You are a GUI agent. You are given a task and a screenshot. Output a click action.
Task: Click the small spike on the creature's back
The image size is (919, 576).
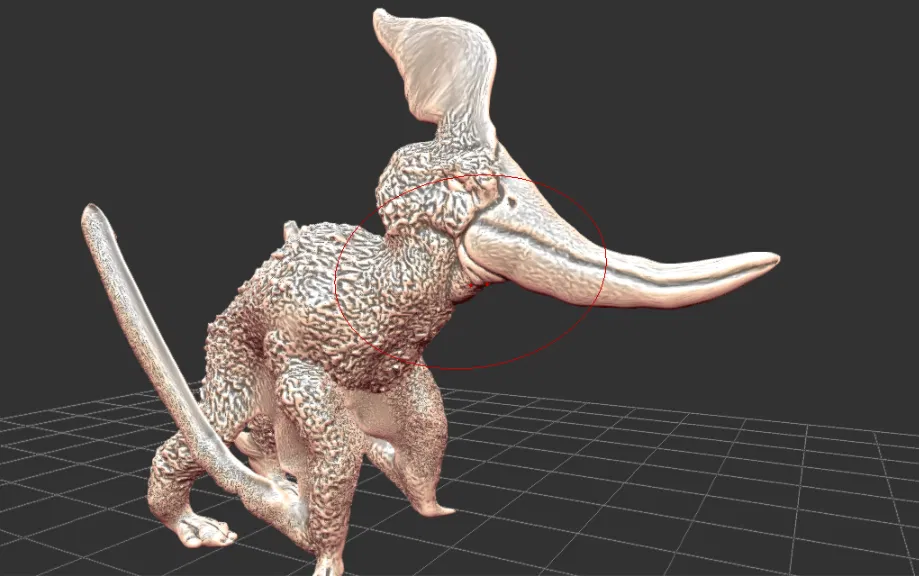coord(290,229)
